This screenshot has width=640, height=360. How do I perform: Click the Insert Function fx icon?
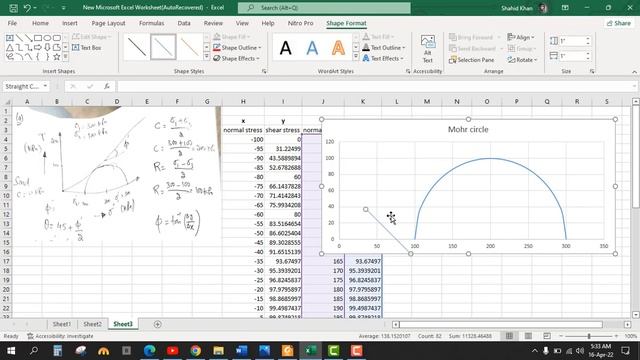pos(107,87)
